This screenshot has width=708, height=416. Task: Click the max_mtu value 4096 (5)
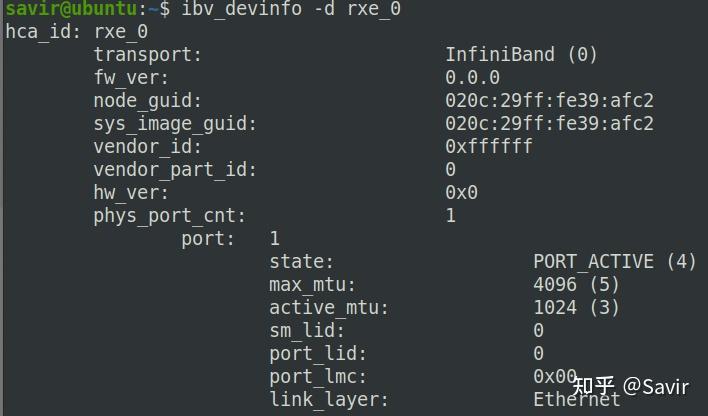tap(577, 285)
